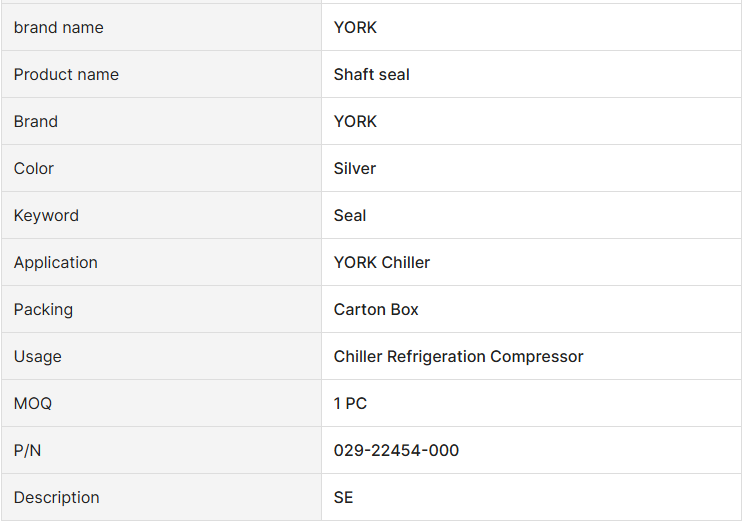Click the capitalized 'Brand' label cell
This screenshot has height=523, width=744.
(x=36, y=122)
